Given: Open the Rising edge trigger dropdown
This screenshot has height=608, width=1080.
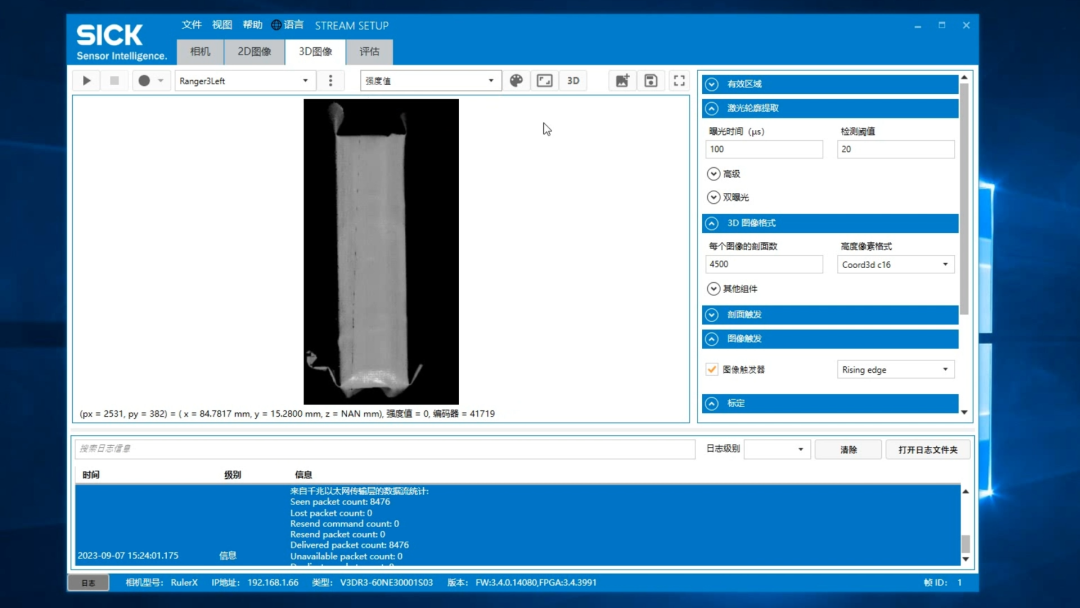Looking at the screenshot, I should tap(895, 370).
